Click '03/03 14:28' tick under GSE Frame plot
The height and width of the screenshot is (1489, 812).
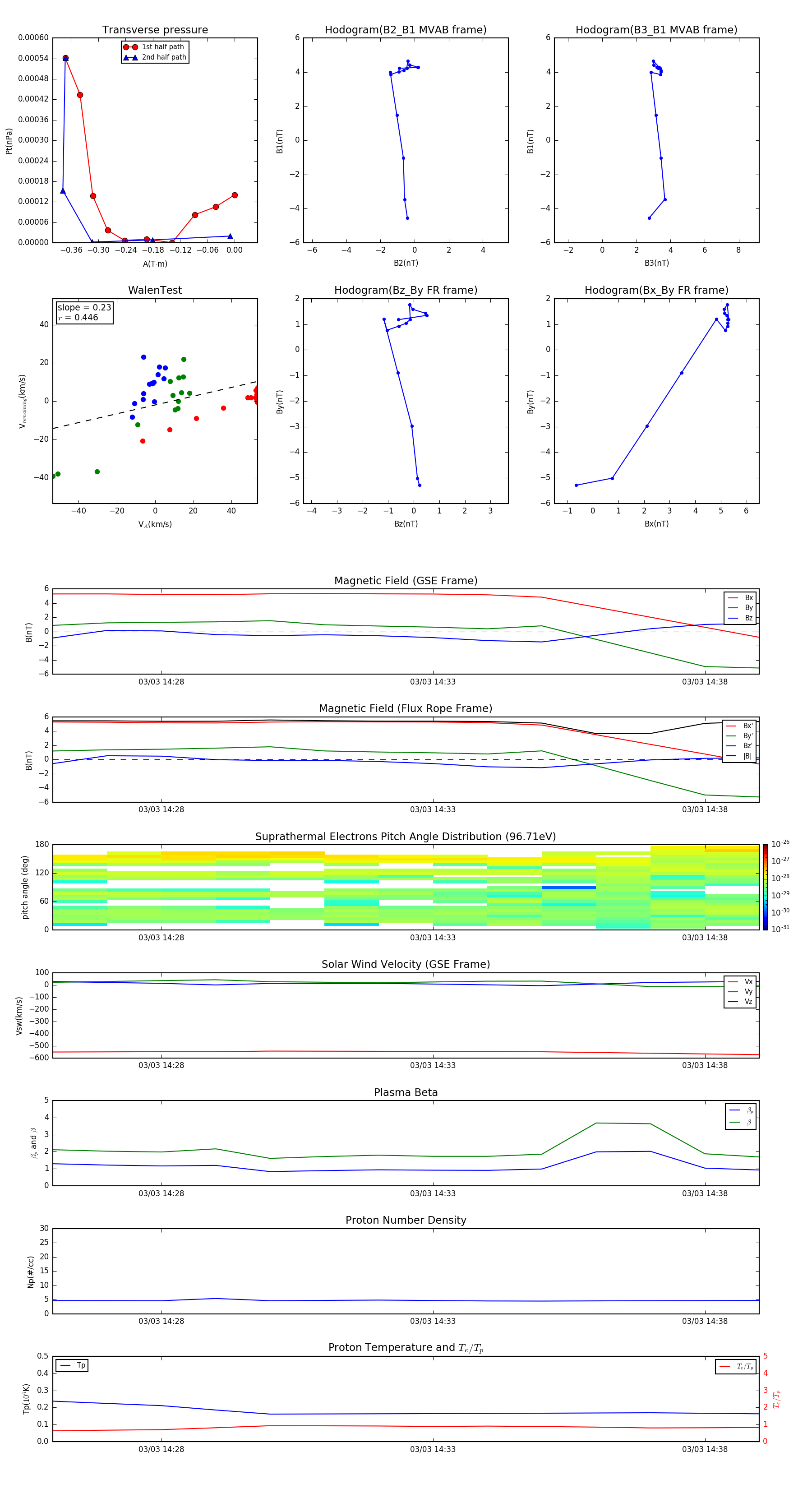[x=161, y=681]
